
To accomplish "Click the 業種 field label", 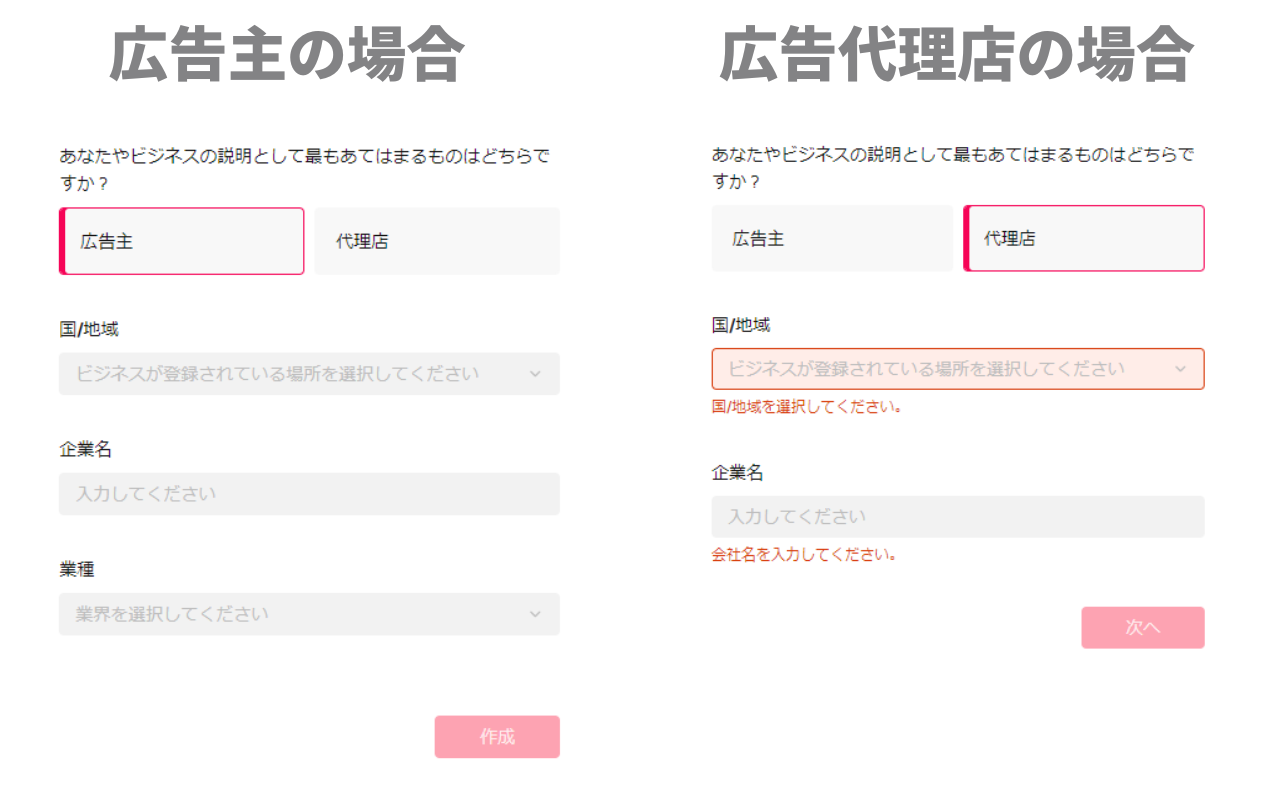I will [x=77, y=569].
